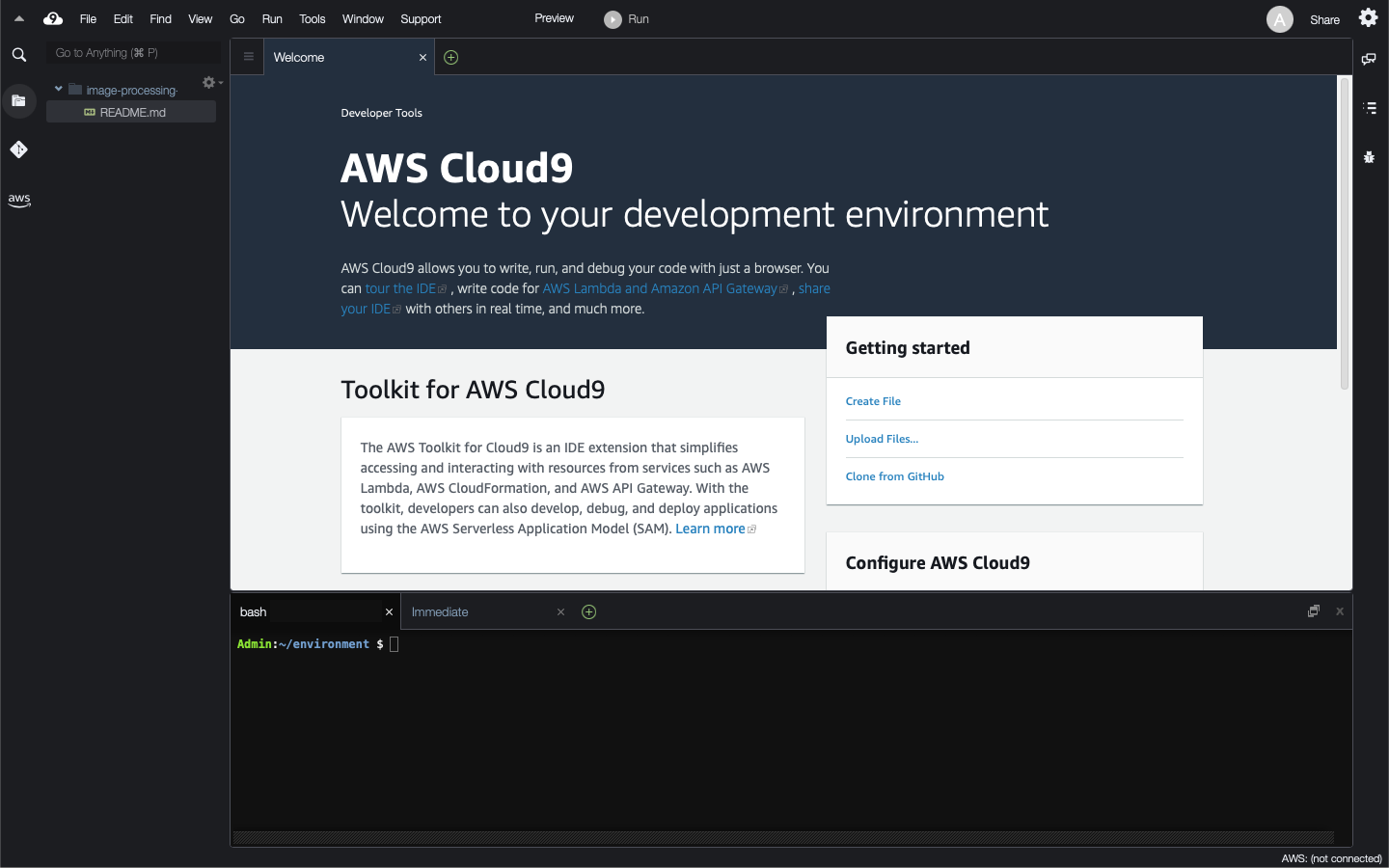Click the Toolkit Learn more link

[x=716, y=529]
